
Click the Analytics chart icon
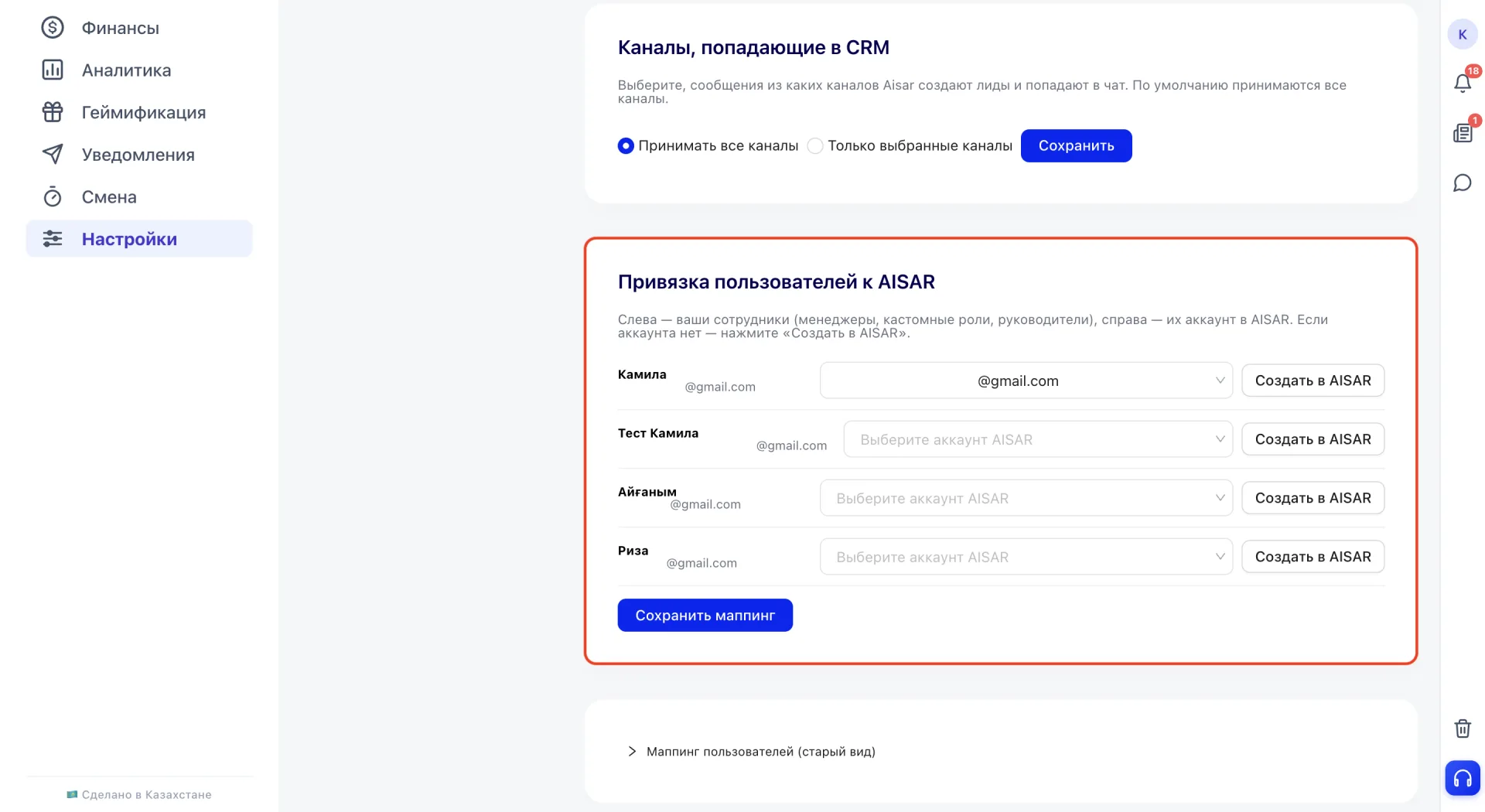53,70
